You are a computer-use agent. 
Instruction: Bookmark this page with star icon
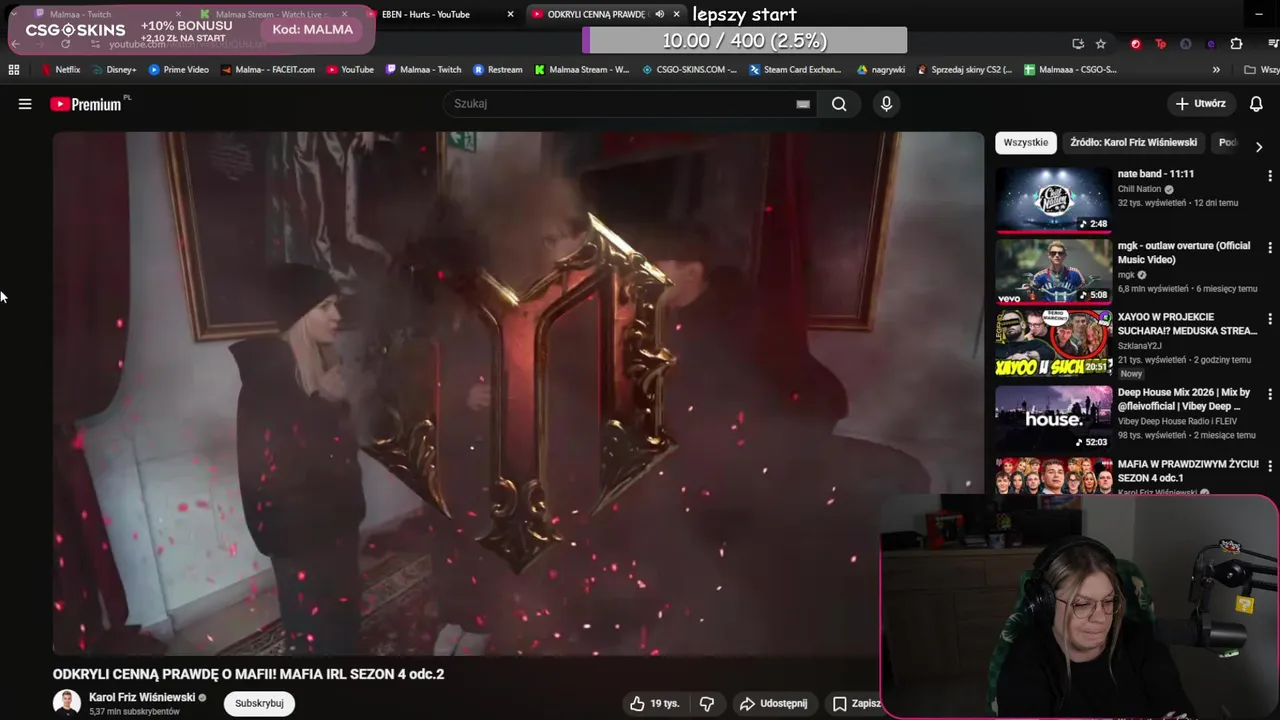tap(1101, 44)
